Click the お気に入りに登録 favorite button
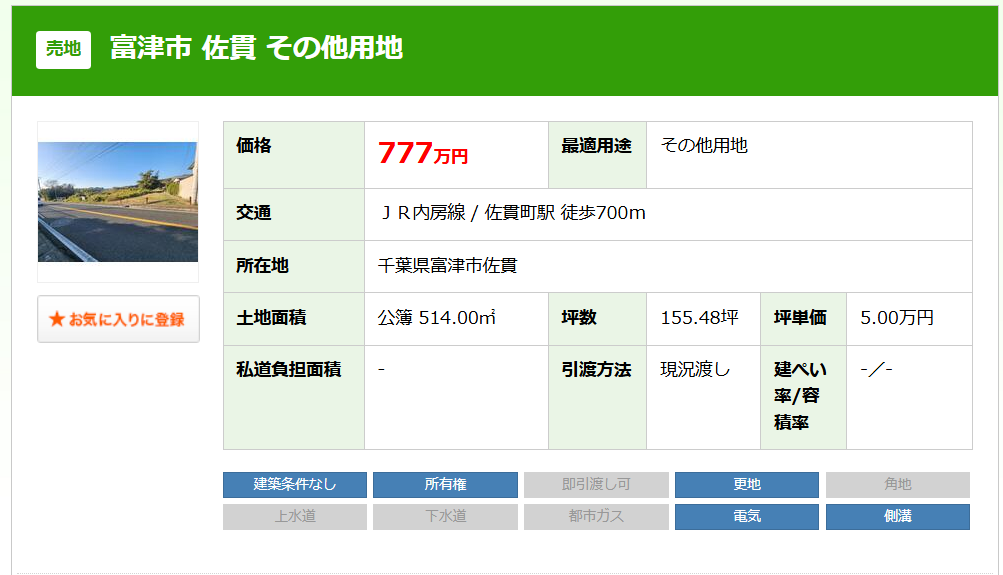Image resolution: width=1003 pixels, height=575 pixels. pos(118,319)
